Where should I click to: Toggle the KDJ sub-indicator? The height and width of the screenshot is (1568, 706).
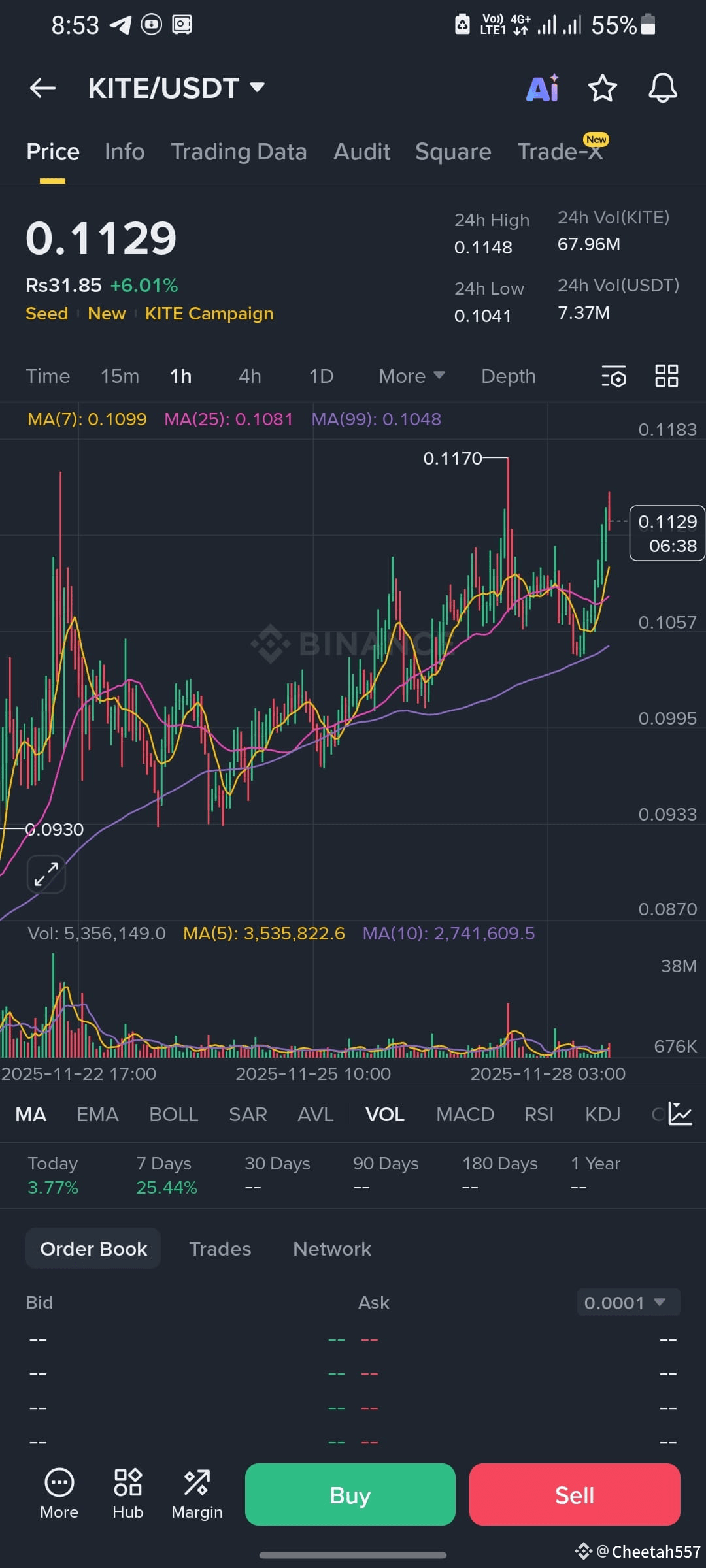[602, 1114]
